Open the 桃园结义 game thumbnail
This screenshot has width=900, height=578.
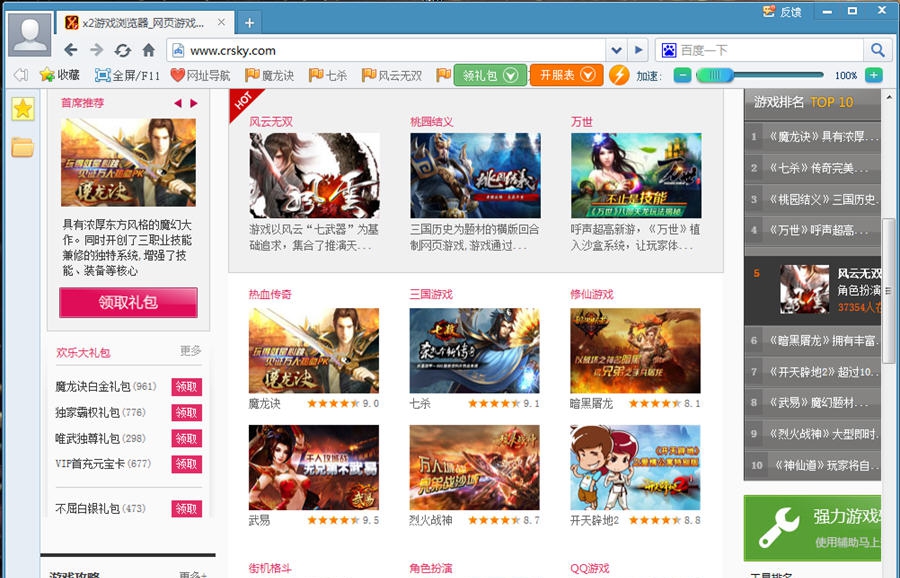[x=475, y=176]
